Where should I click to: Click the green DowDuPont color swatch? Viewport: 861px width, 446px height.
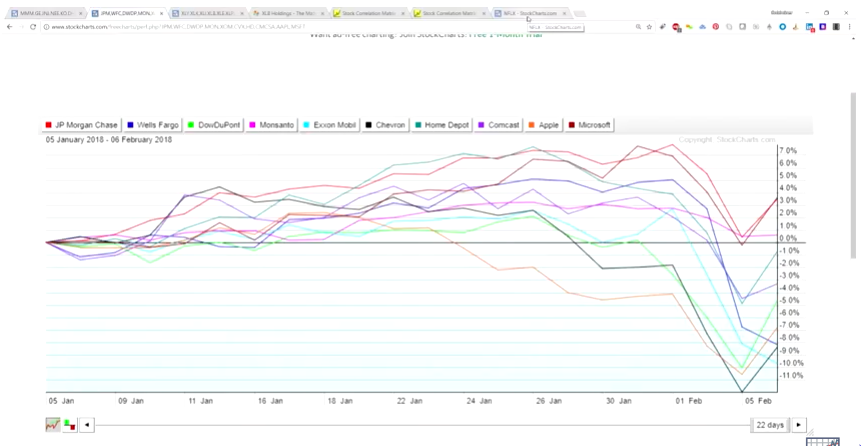pyautogui.click(x=192, y=125)
